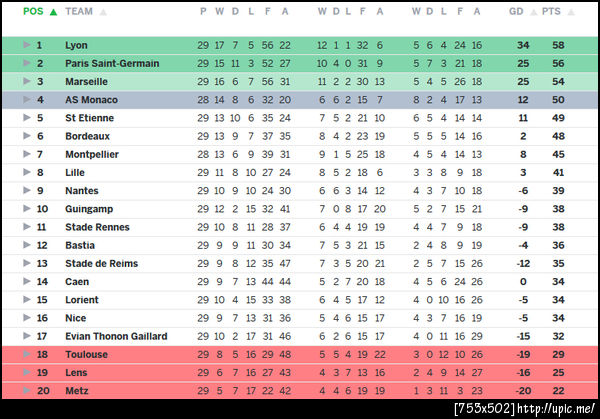Expand the Lyon row triangle
Screen dimensions: 600x419
click(x=27, y=45)
